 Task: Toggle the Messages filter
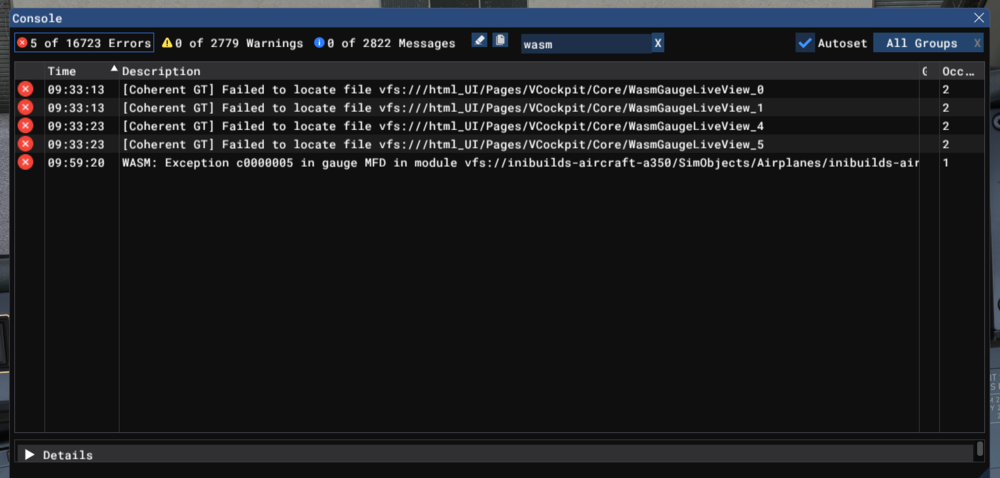tap(384, 43)
